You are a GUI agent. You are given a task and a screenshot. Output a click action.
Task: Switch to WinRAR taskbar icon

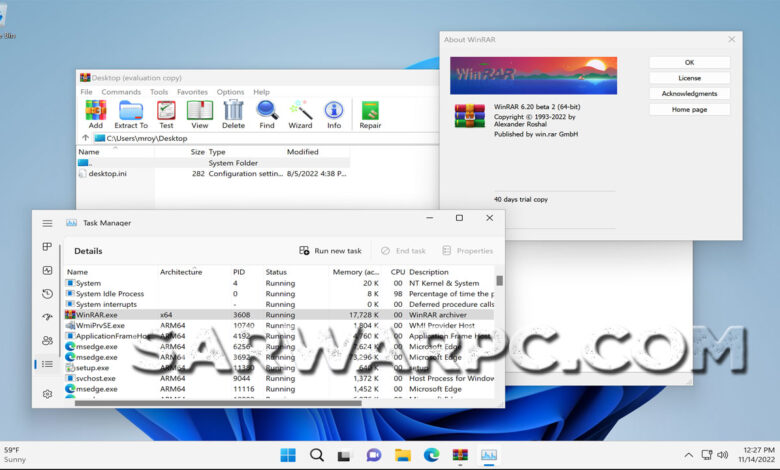tap(460, 455)
